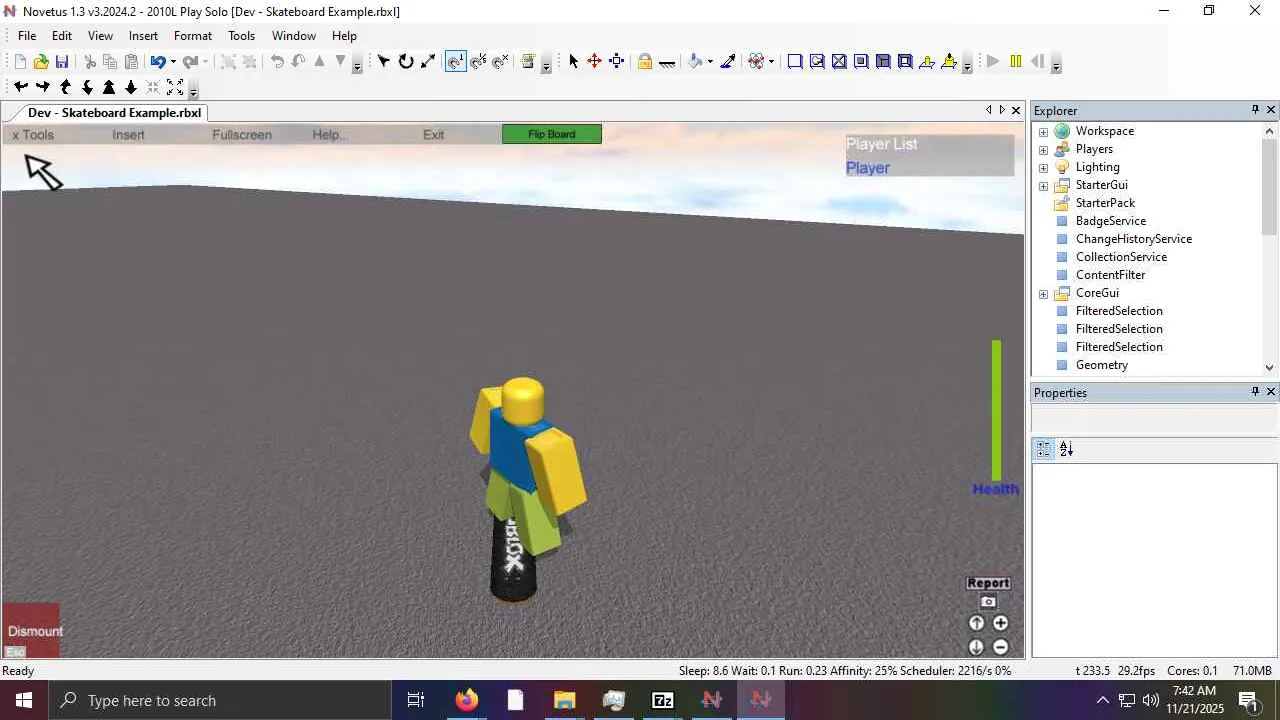Open the Insert menu in menu bar
Viewport: 1280px width, 720px height.
tap(143, 36)
